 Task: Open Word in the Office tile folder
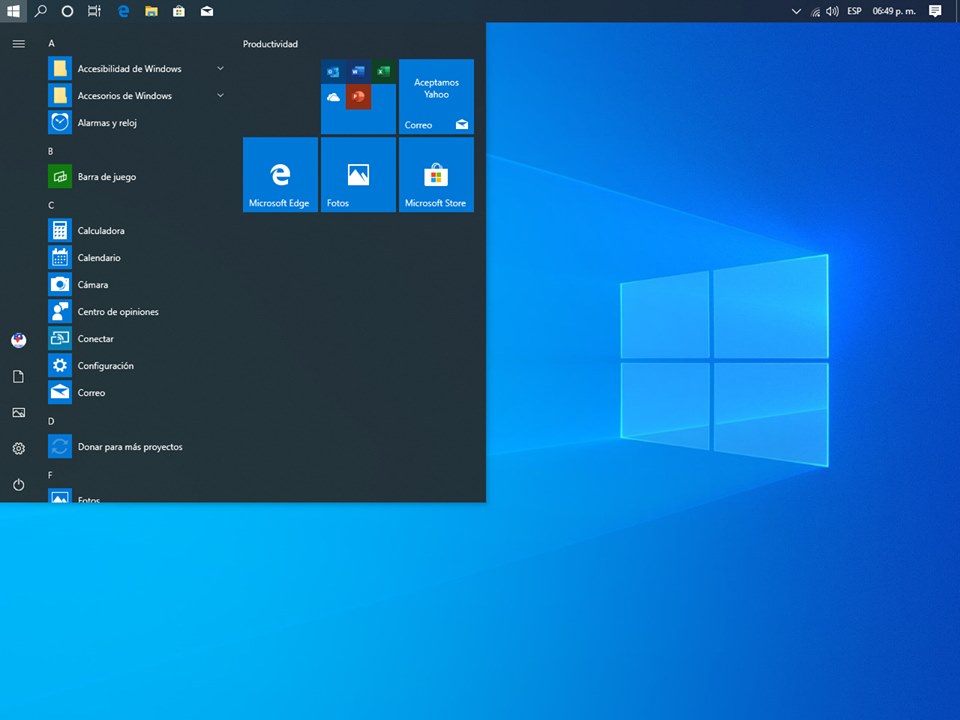[x=358, y=72]
